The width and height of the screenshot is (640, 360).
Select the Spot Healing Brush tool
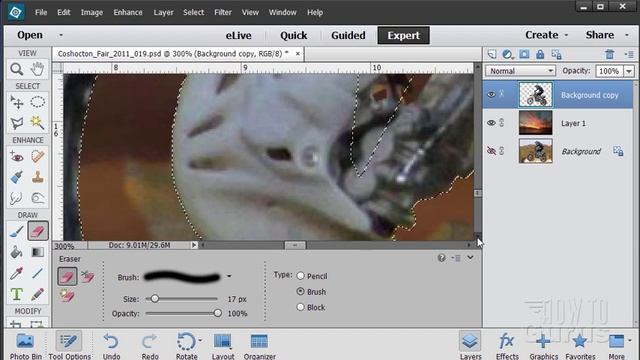pyautogui.click(x=37, y=157)
